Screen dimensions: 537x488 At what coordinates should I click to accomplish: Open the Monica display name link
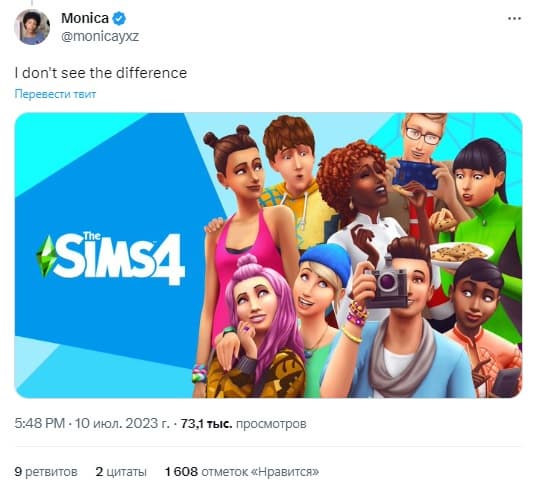(x=85, y=18)
